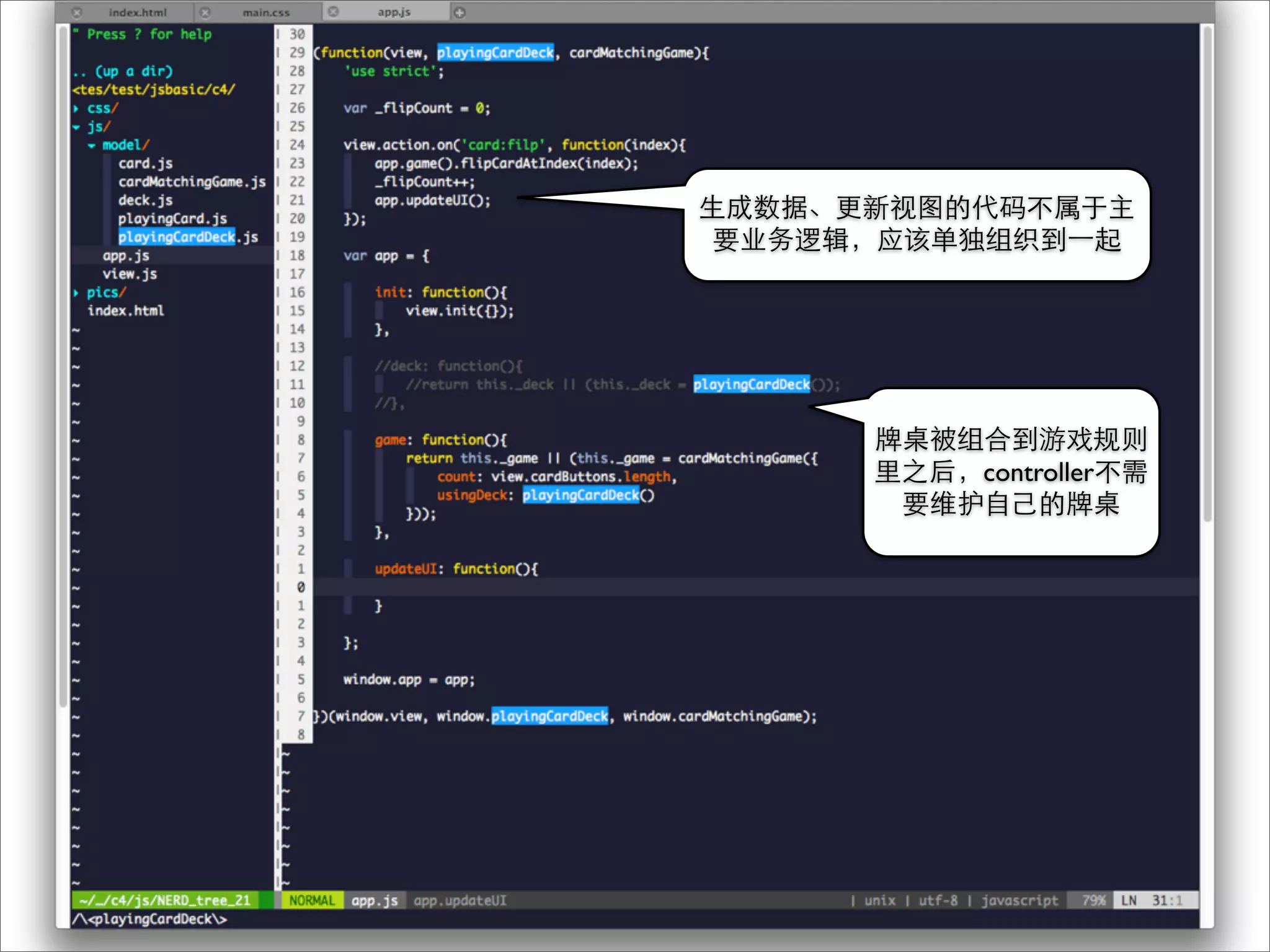Click view.init({}) call
This screenshot has width=1270, height=952.
460,311
